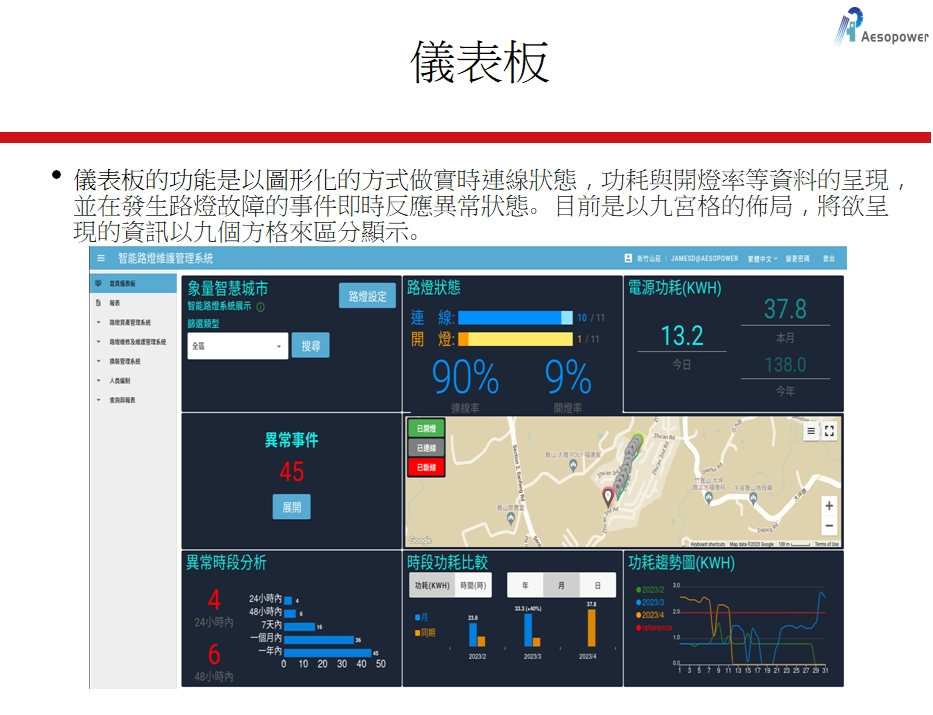Click the report document icon in sidebar
The width and height of the screenshot is (933, 715).
pyautogui.click(x=98, y=303)
